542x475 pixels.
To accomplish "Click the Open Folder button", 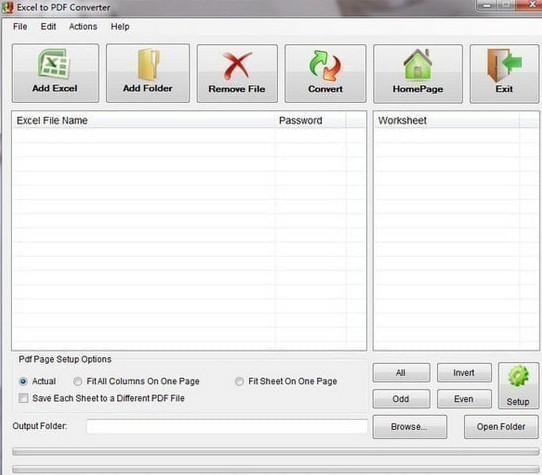I will (x=501, y=427).
